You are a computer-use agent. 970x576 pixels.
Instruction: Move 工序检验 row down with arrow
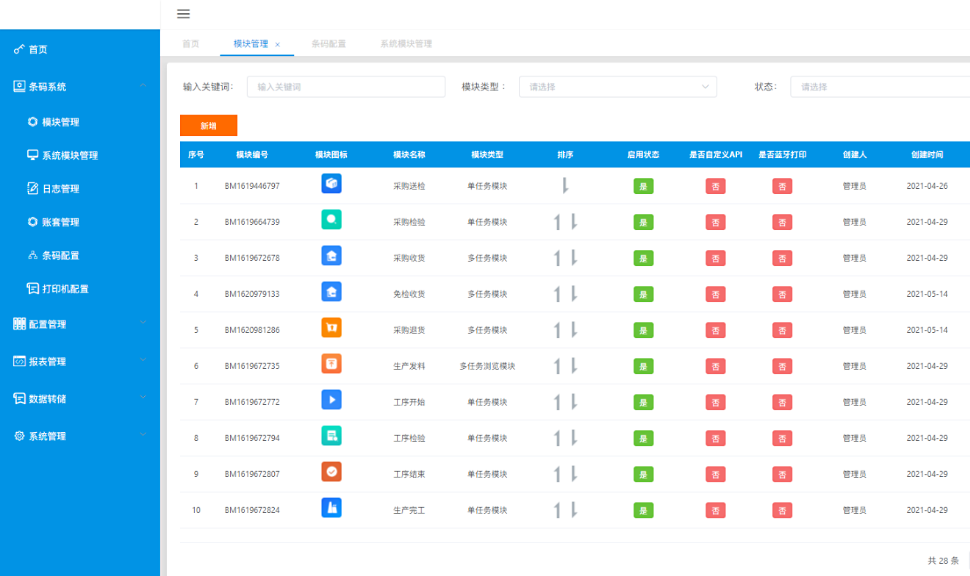[573, 438]
